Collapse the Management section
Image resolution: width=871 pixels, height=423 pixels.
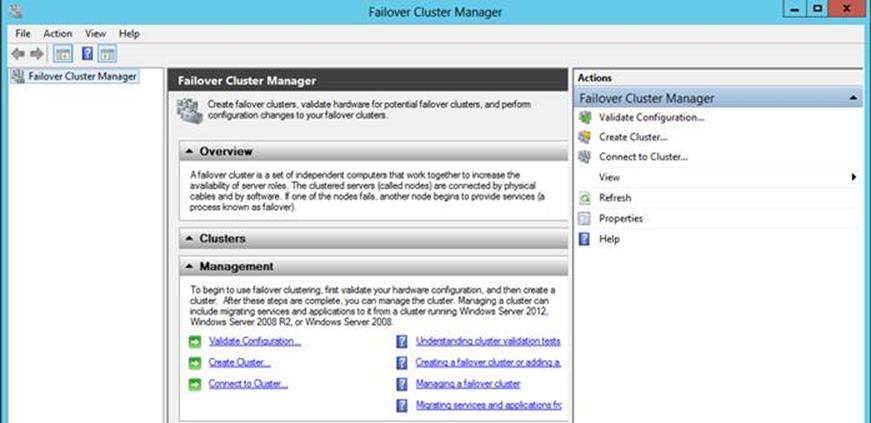pos(189,266)
